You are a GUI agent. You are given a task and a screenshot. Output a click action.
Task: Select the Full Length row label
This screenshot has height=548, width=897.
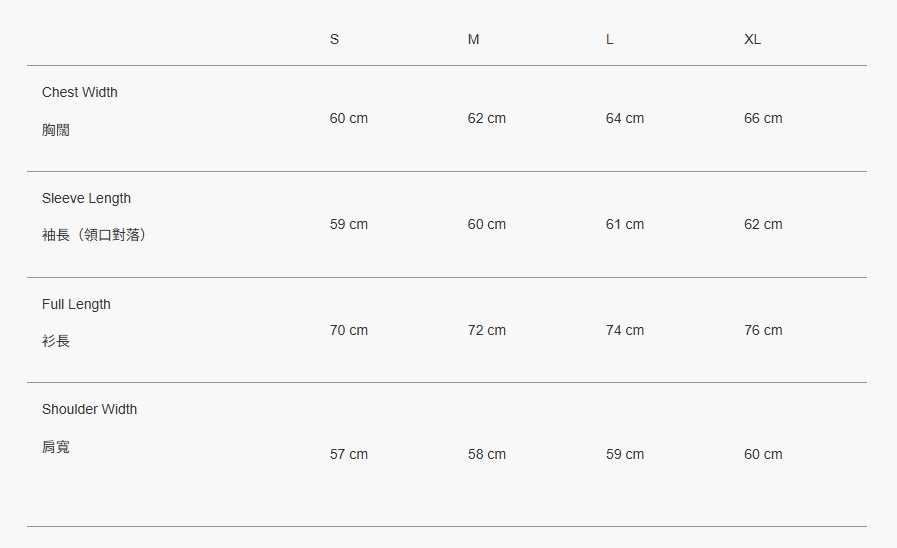(76, 304)
